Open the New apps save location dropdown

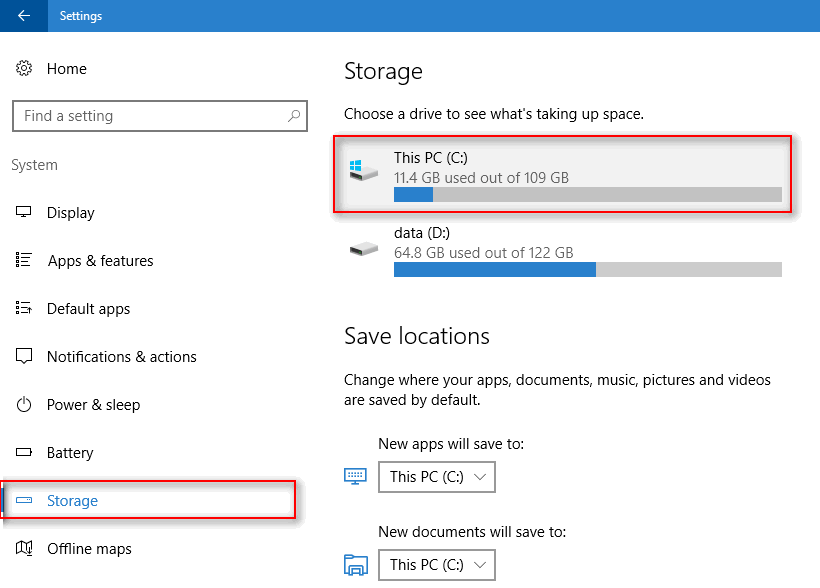[x=437, y=477]
